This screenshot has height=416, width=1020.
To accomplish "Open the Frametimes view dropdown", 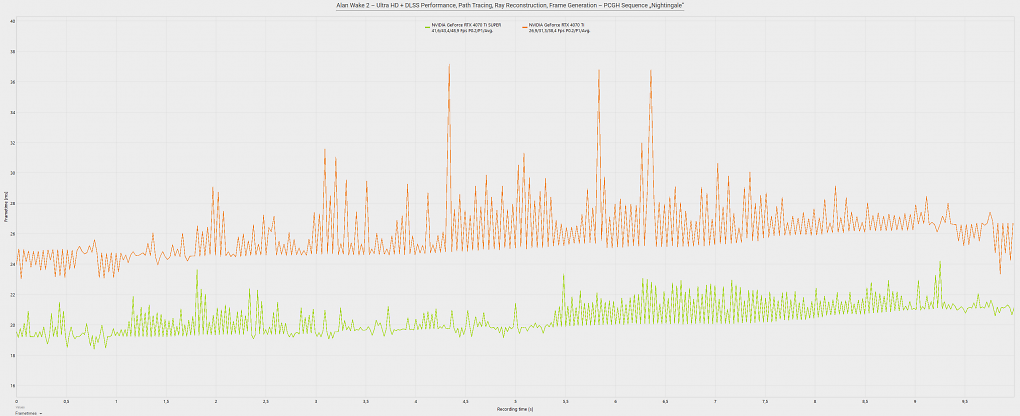I will pyautogui.click(x=29, y=413).
